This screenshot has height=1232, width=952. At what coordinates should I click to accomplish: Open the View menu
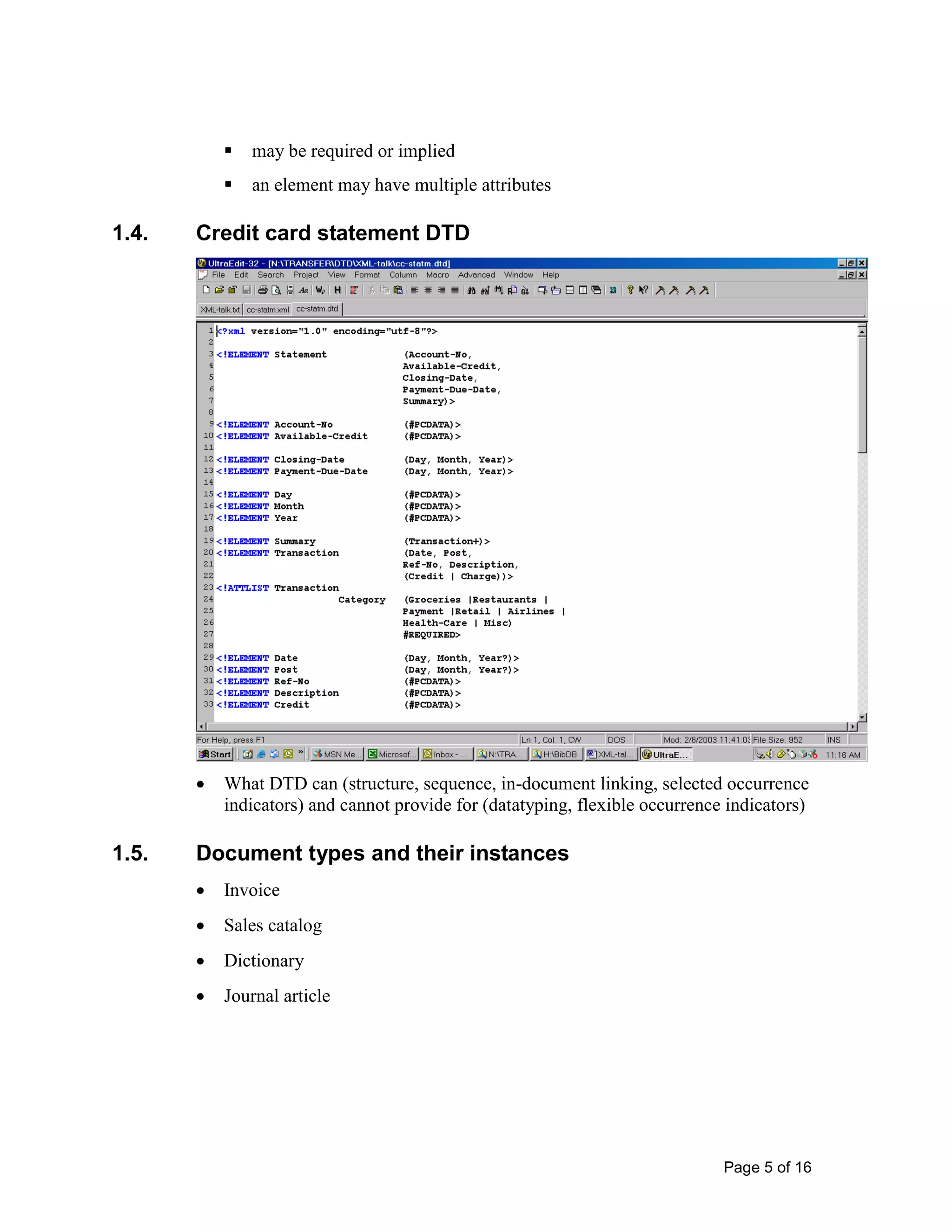tap(337, 275)
